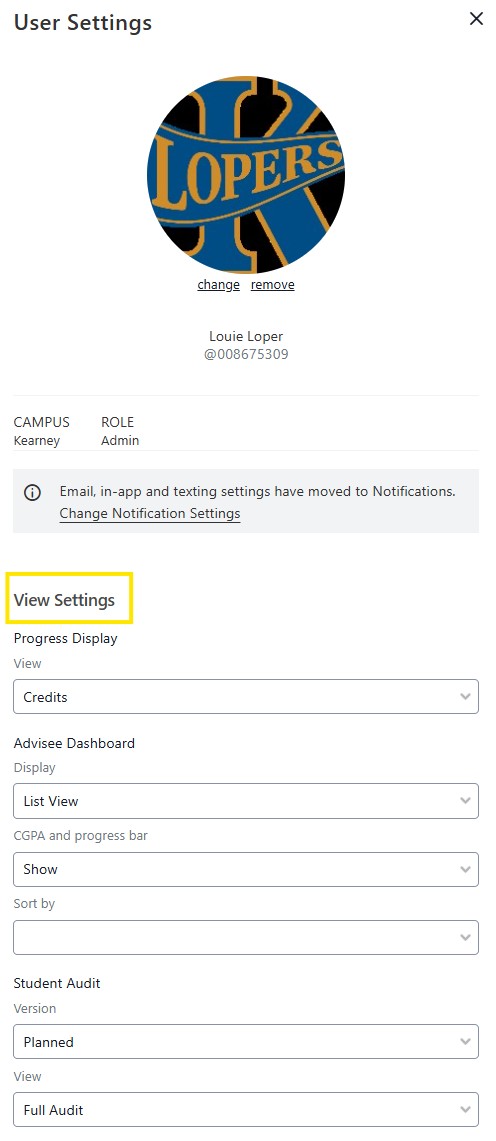The image size is (496, 1141).
Task: Open Student Audit View dropdown showing Full Audit
Action: pos(246,1110)
